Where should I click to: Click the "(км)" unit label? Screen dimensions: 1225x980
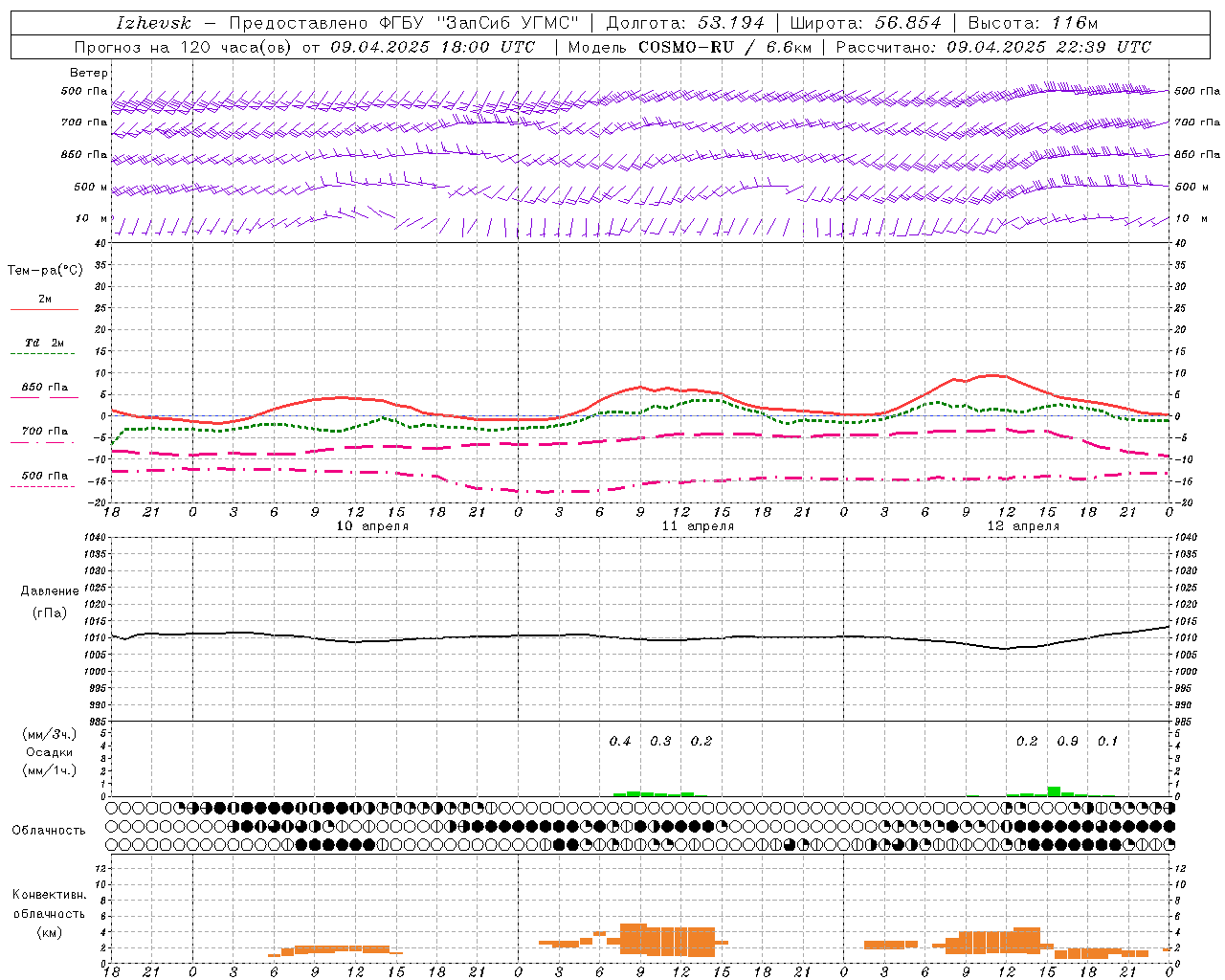pos(50,932)
